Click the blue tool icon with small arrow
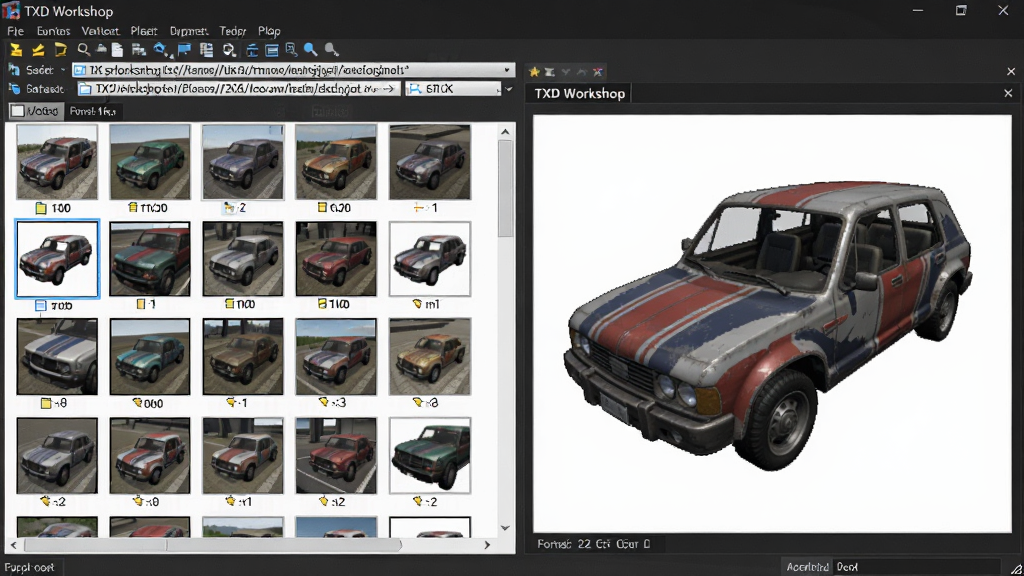Image resolution: width=1024 pixels, height=576 pixels. tap(161, 50)
